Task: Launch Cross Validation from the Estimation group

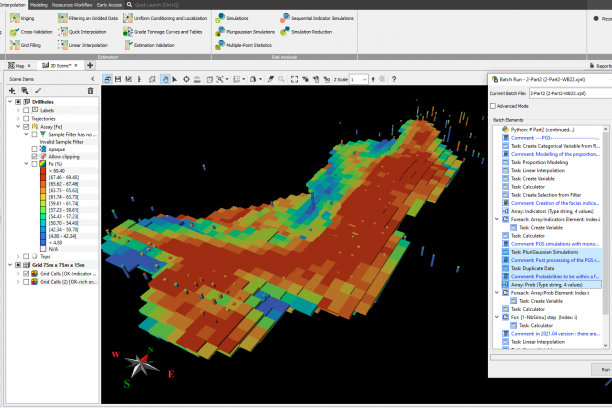Action: pyautogui.click(x=31, y=32)
